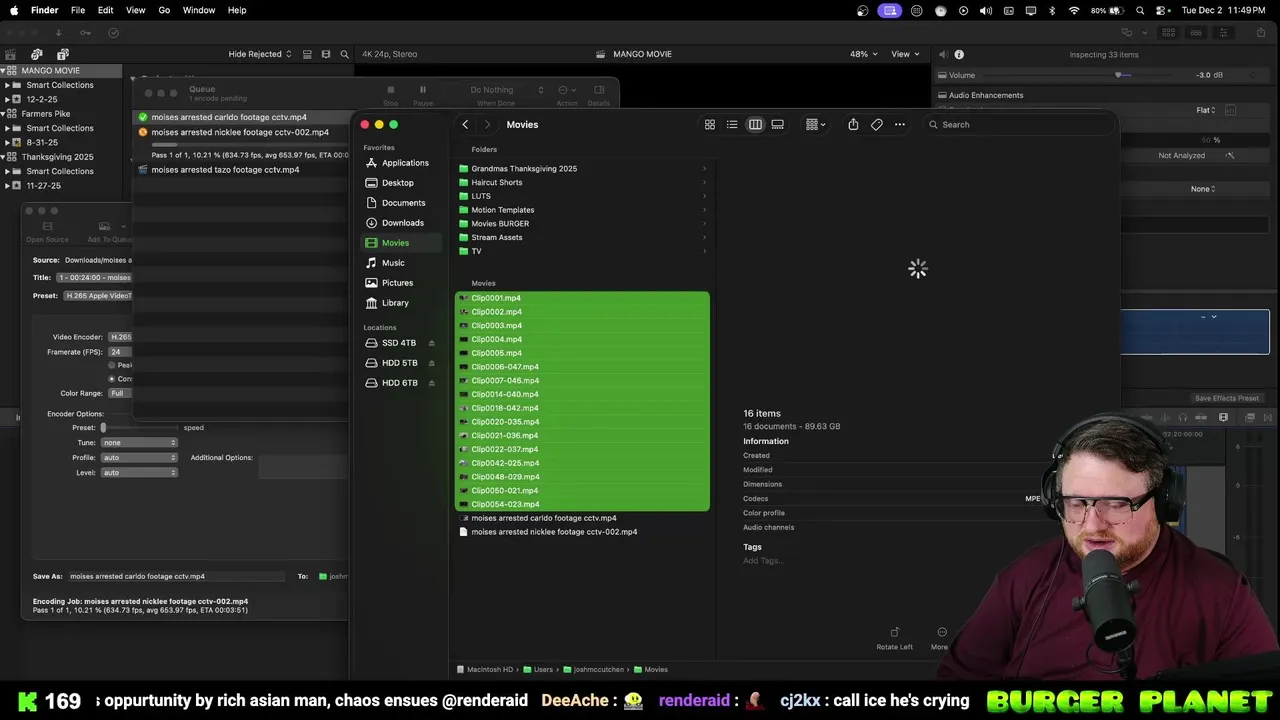Click the Finder Search field
Screen dimensions: 1280x720
tap(1018, 125)
